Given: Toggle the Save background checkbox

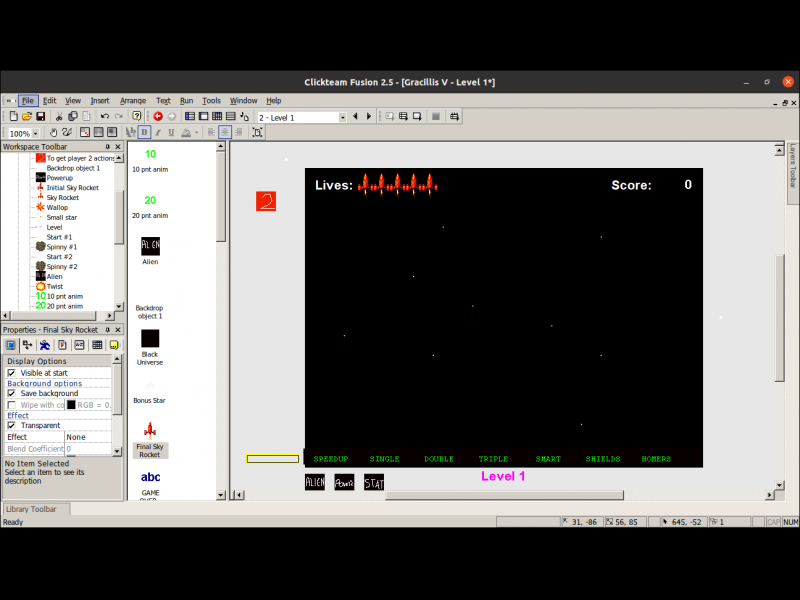Looking at the screenshot, I should [x=12, y=394].
